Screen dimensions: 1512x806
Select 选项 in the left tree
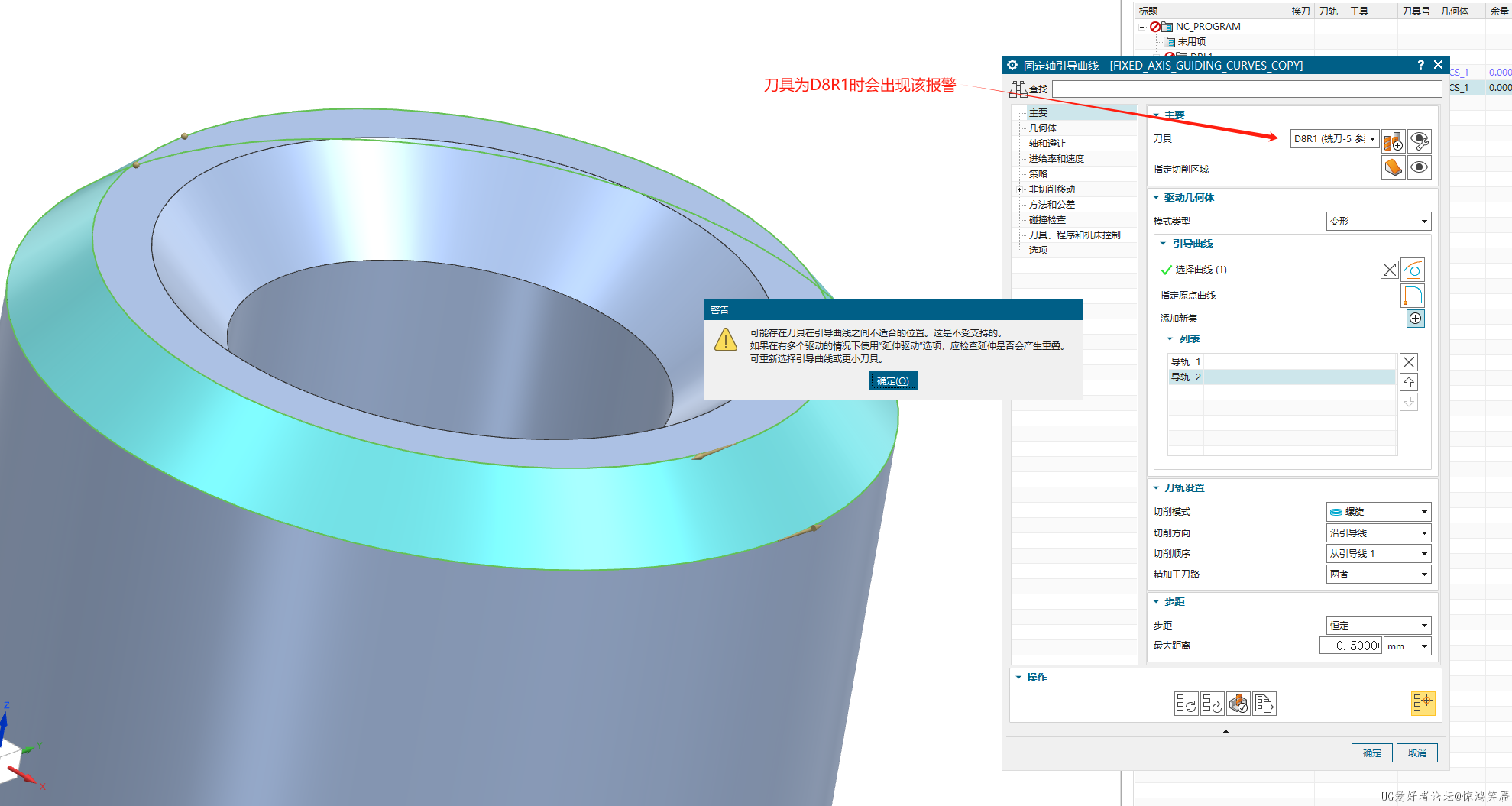(1038, 251)
